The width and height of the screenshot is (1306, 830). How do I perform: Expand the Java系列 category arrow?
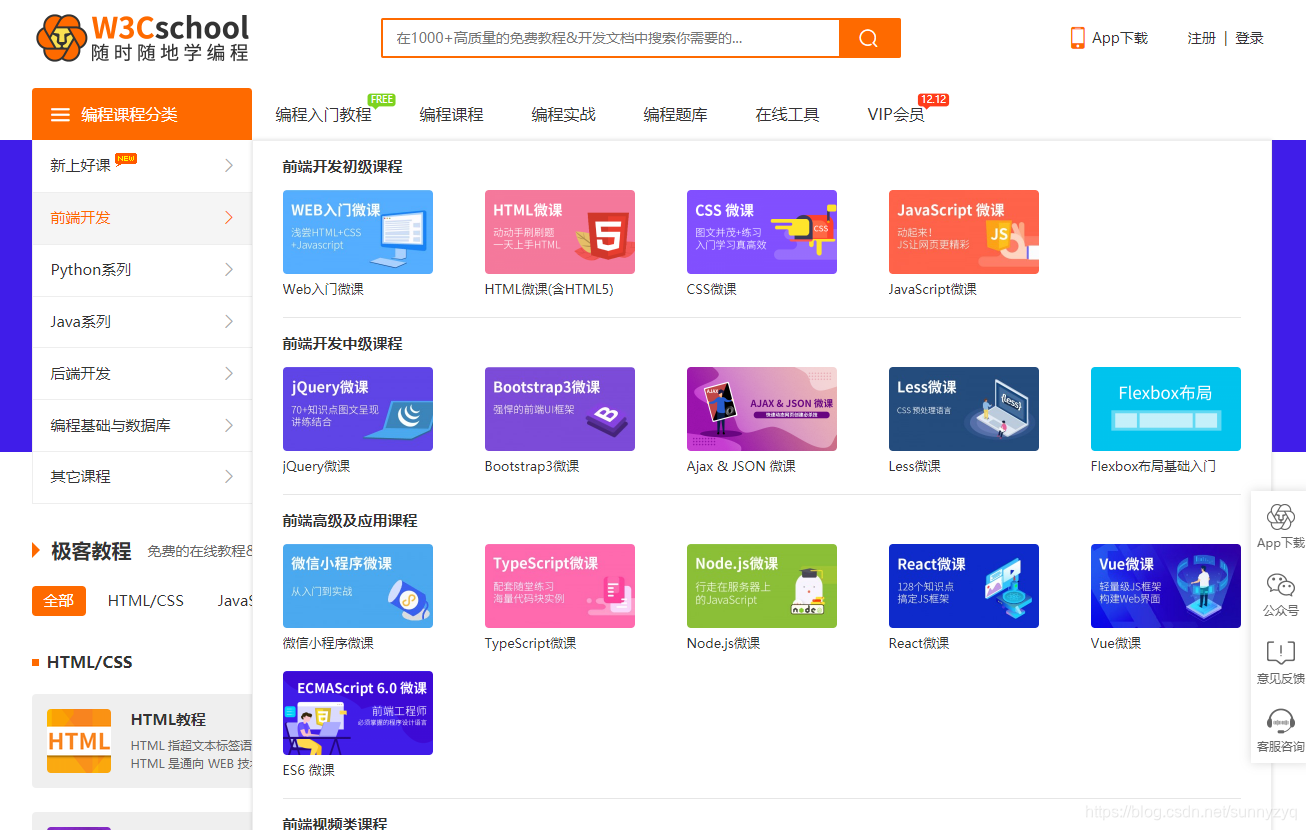coord(229,322)
